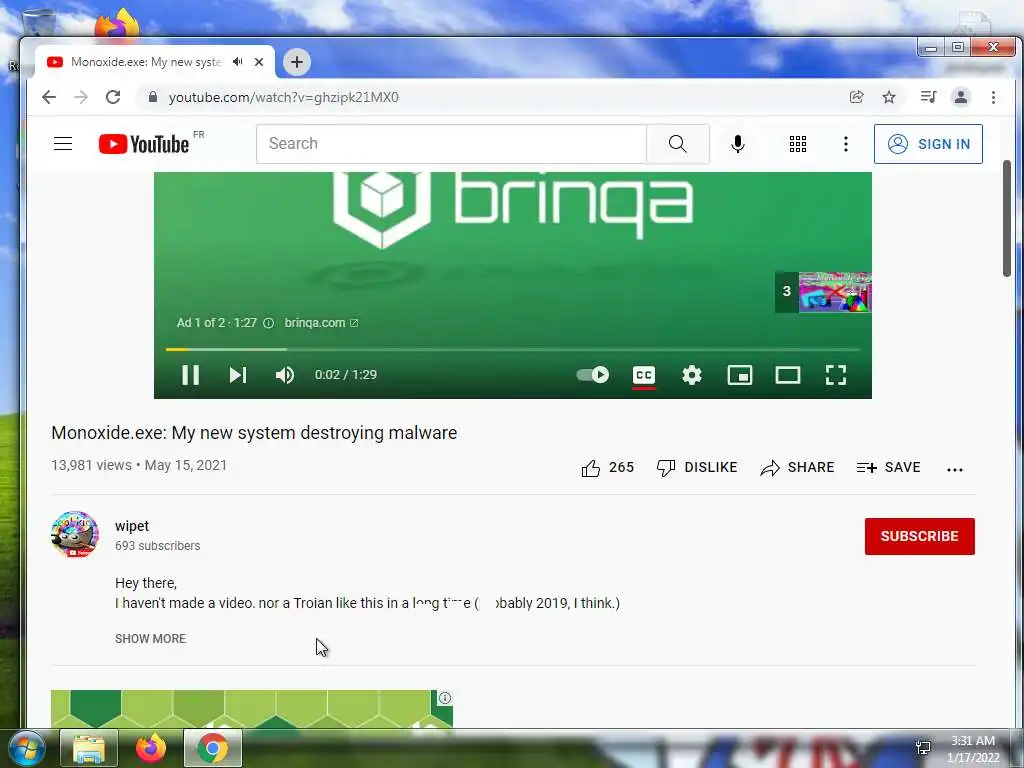Skip to next video with the next button
Screen dimensions: 1024x768
tap(238, 375)
